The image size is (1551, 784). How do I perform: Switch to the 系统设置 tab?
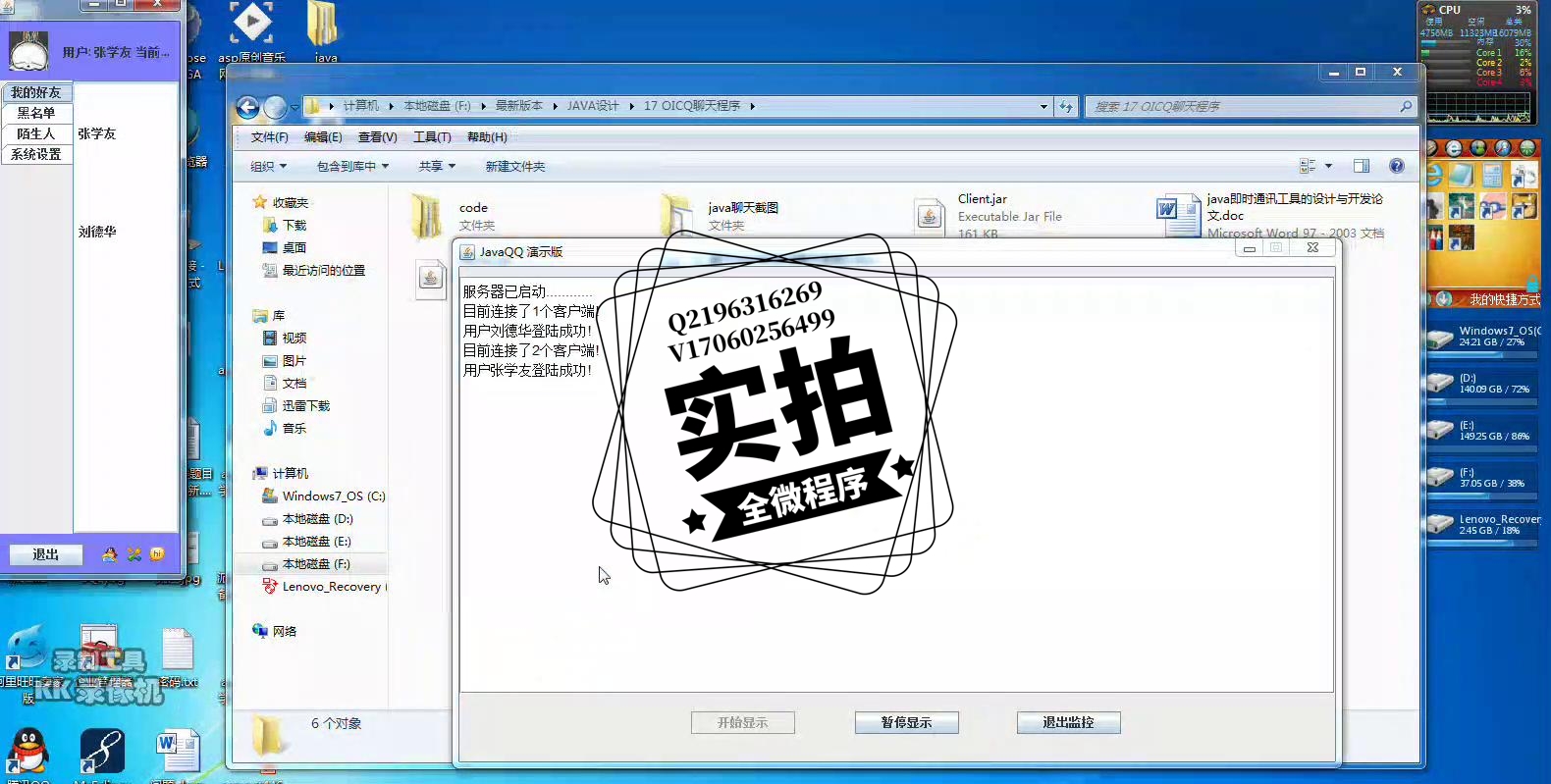click(36, 154)
